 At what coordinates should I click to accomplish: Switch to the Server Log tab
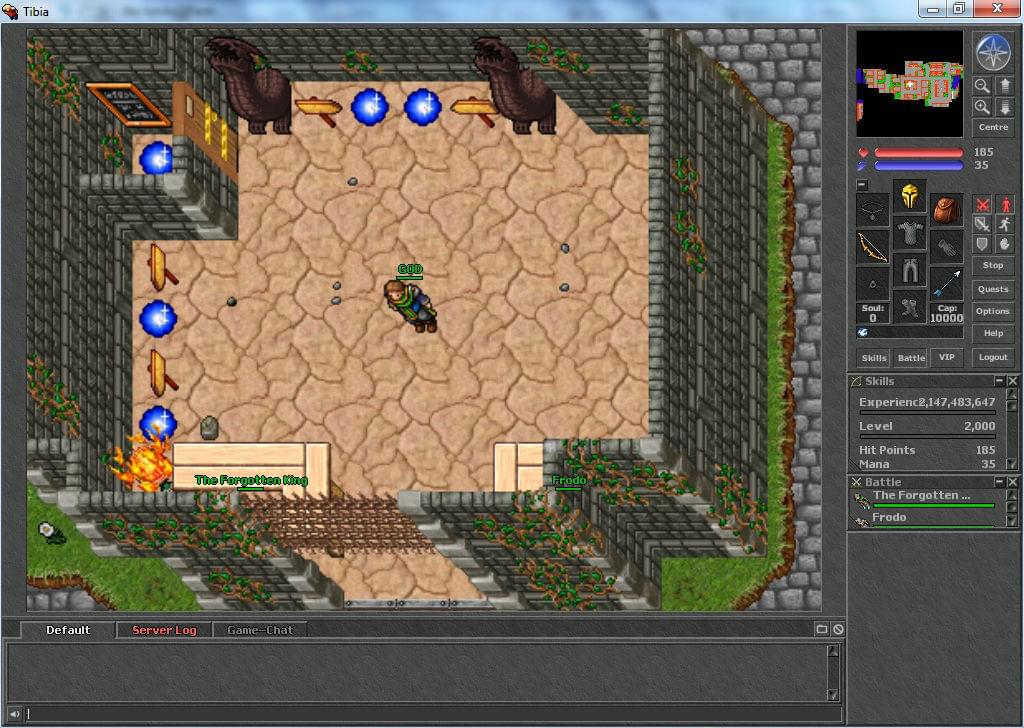[164, 630]
